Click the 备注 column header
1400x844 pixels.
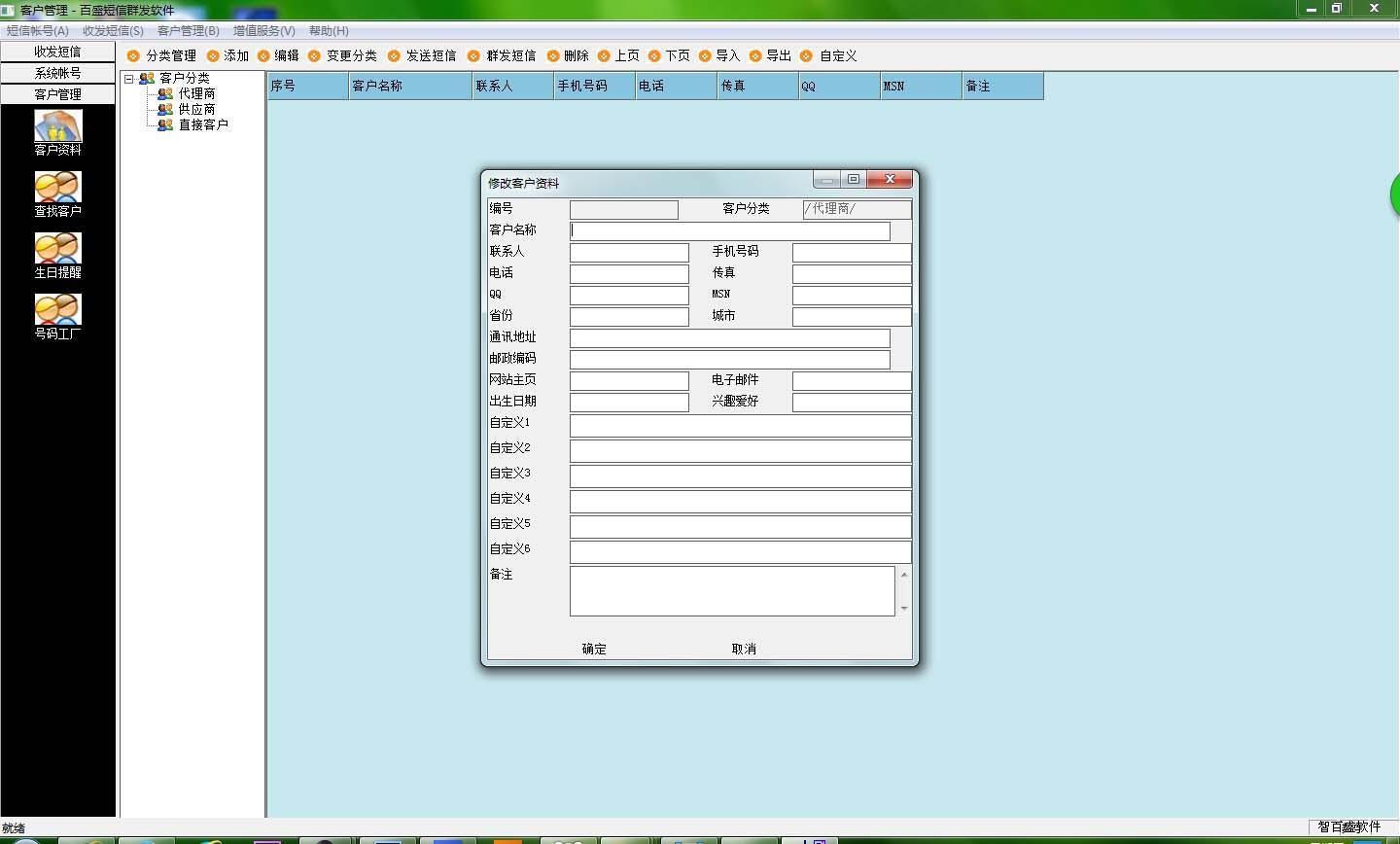(1003, 86)
